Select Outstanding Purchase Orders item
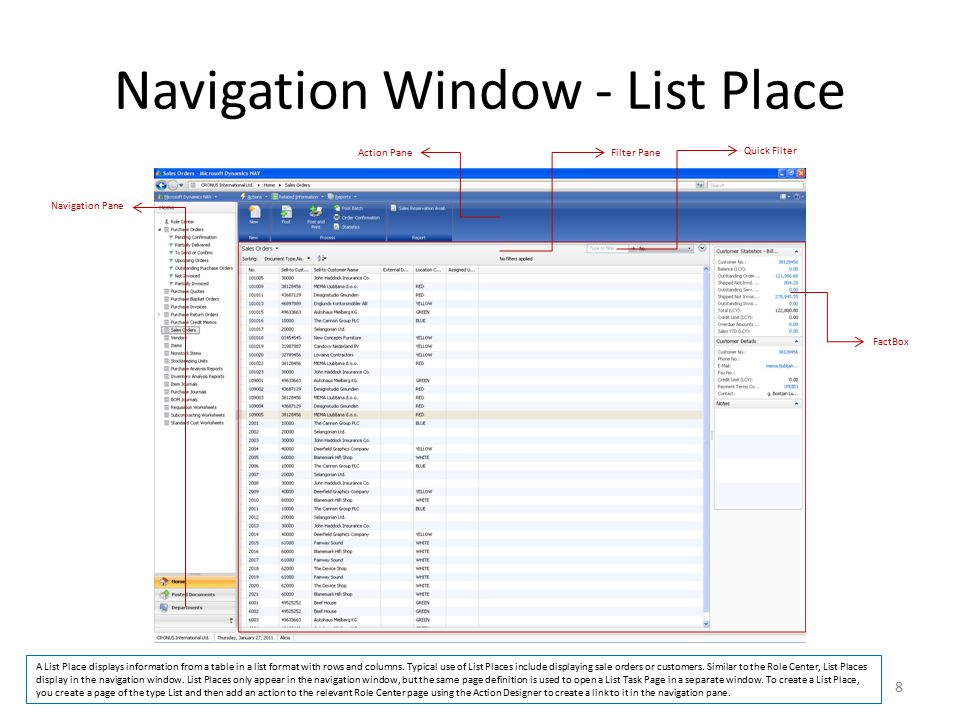Screen dimensions: 960x720 coord(203,268)
